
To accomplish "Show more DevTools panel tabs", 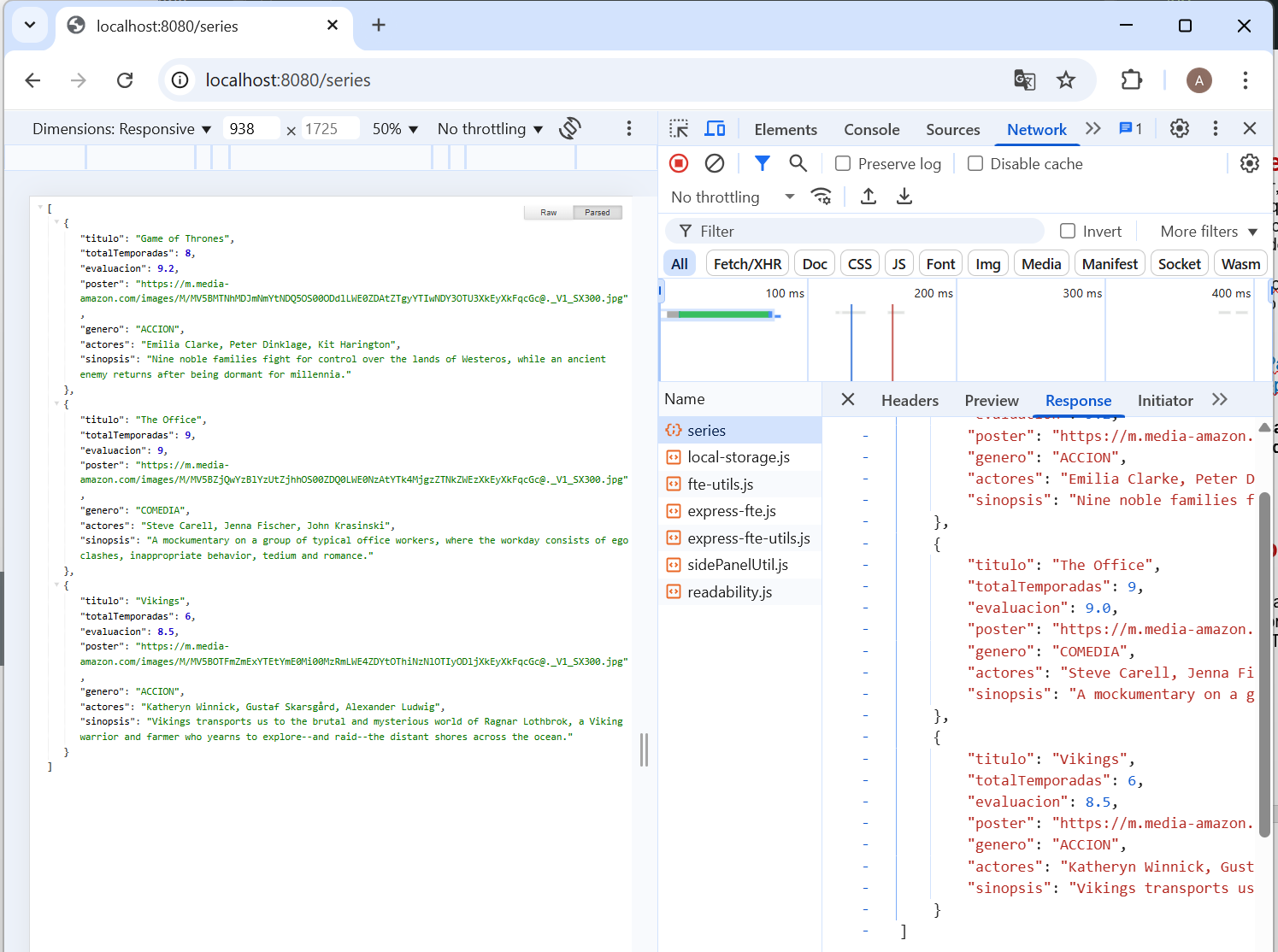I will point(1092,129).
